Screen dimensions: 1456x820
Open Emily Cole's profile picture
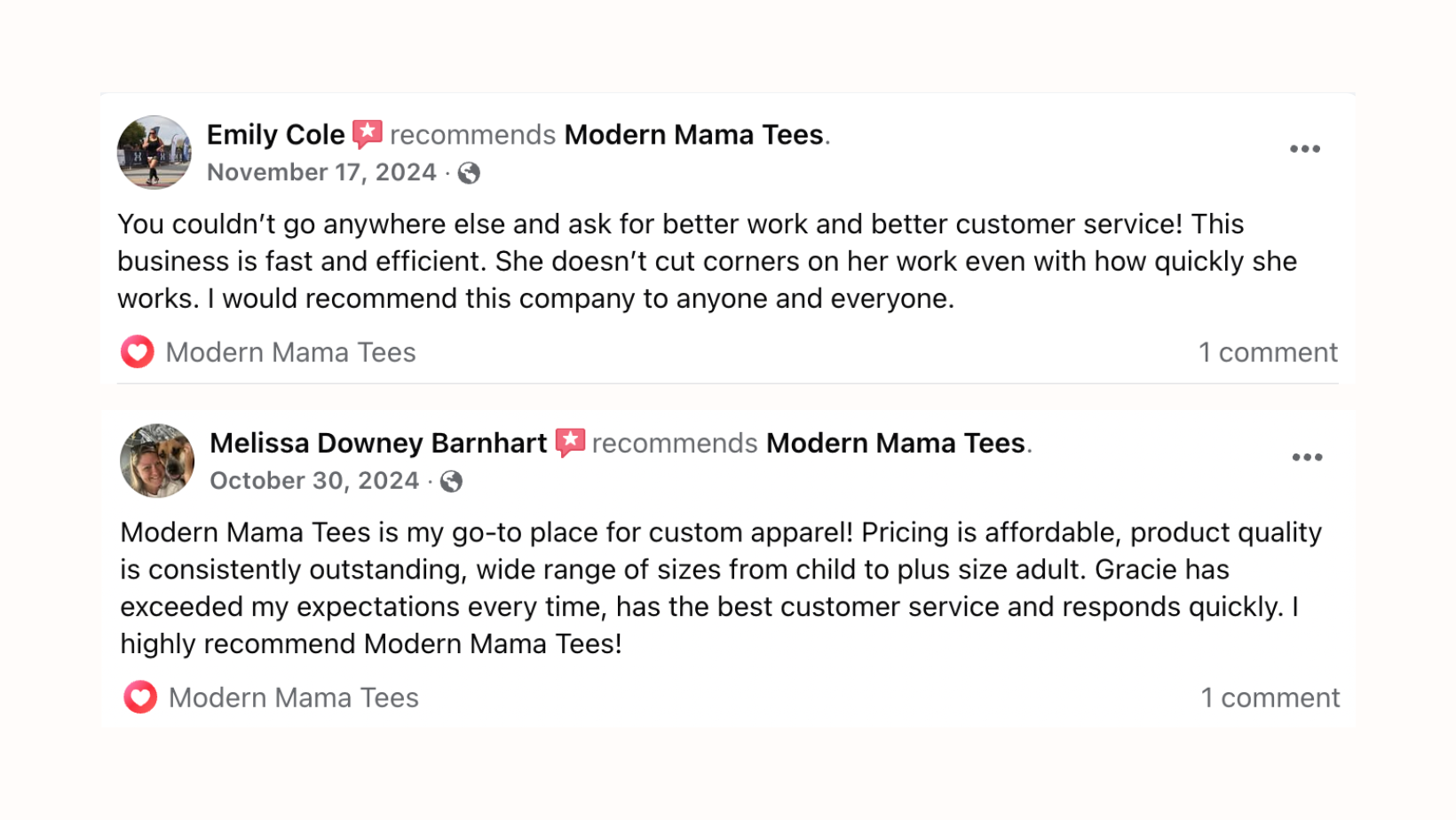154,152
